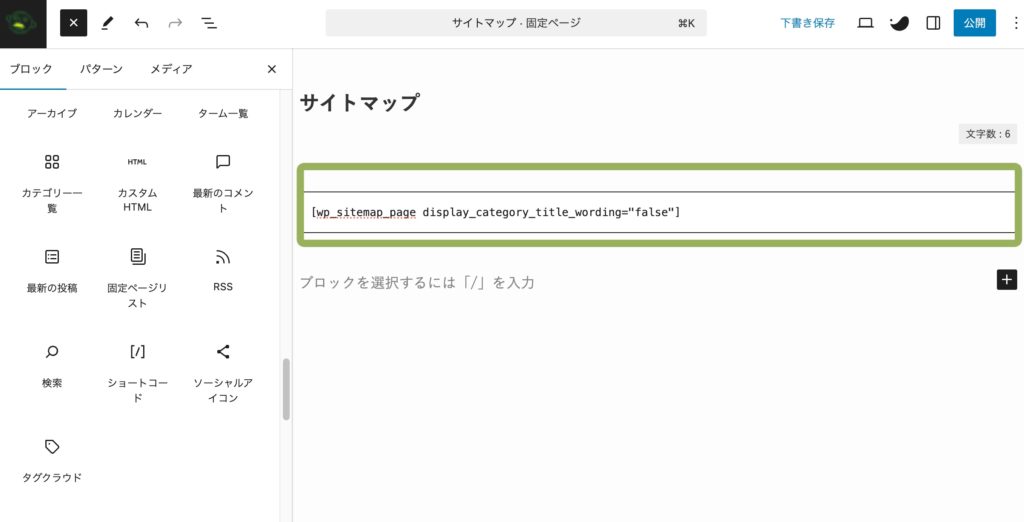Open the preview device icon
The height and width of the screenshot is (522, 1024).
[x=865, y=24]
